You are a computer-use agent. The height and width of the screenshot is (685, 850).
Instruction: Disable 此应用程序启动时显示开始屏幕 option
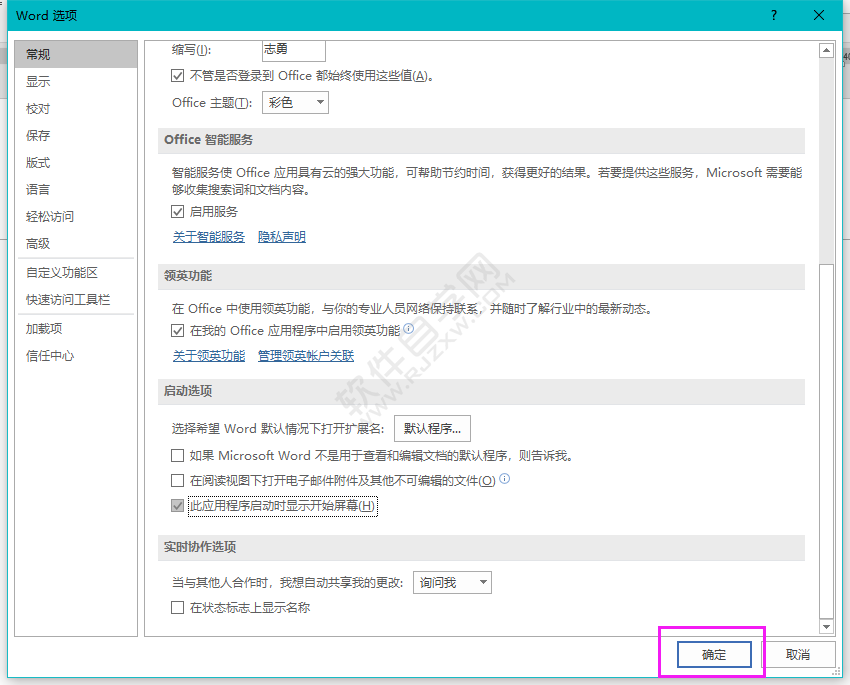(x=178, y=506)
